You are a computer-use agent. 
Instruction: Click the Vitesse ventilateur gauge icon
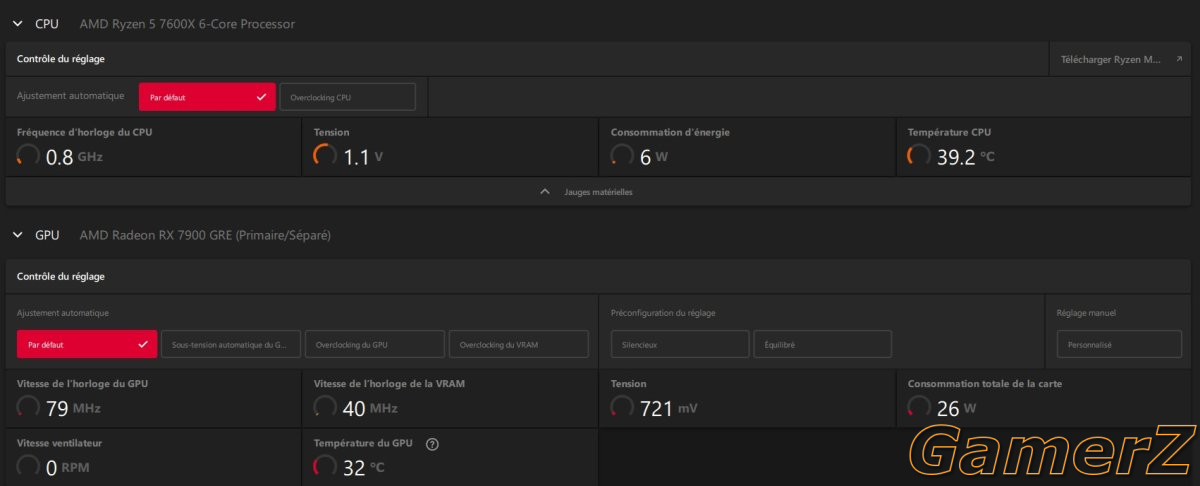click(x=29, y=466)
